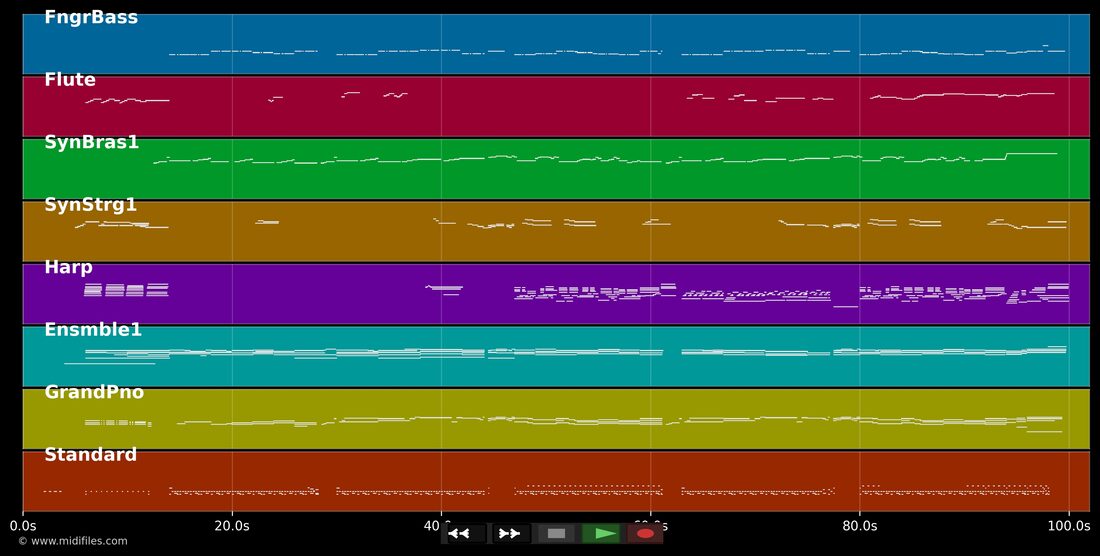
Task: Select the Flute track label
Action: [70, 80]
